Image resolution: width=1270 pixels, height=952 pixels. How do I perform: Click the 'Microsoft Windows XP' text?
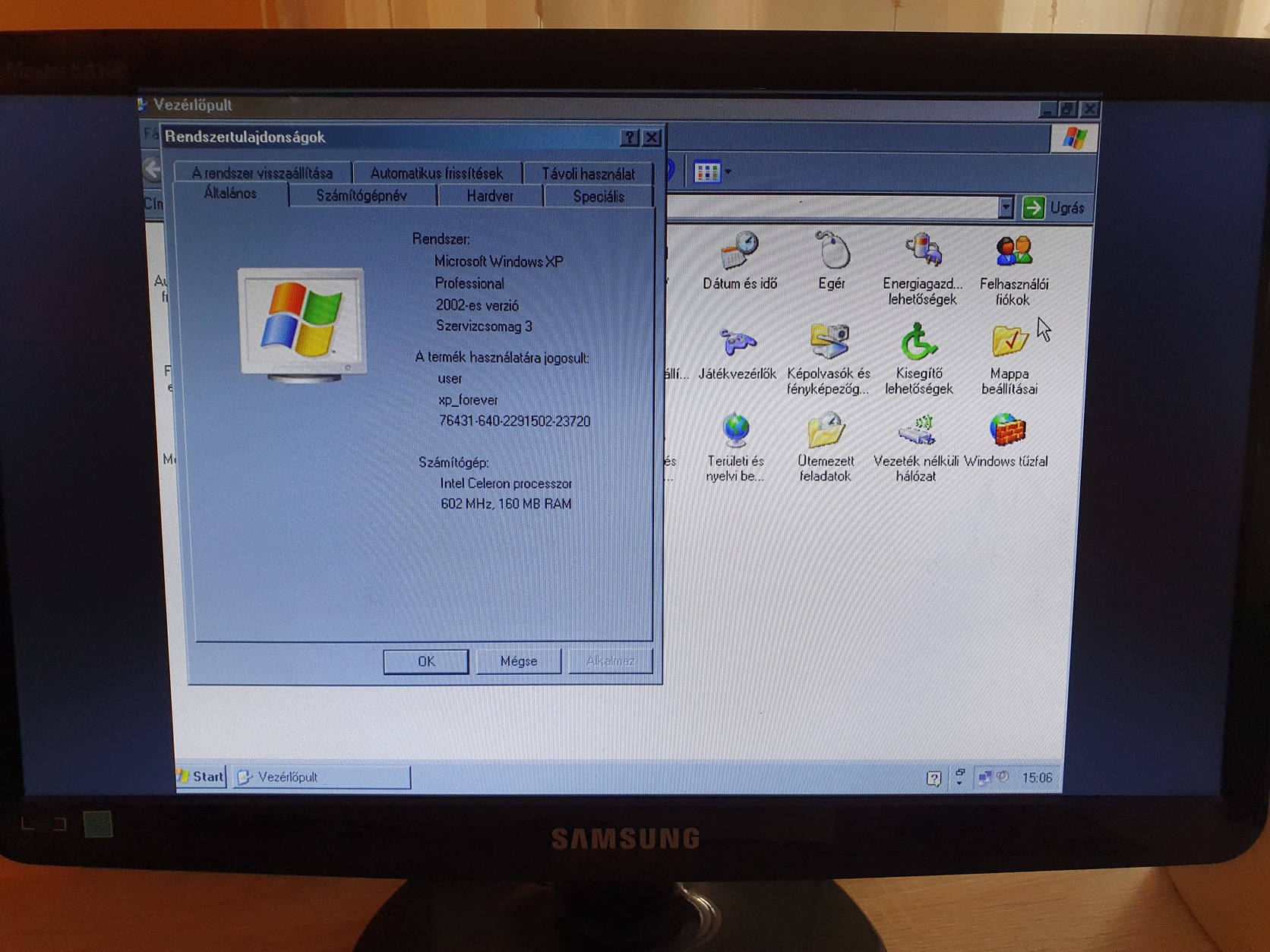pos(499,262)
